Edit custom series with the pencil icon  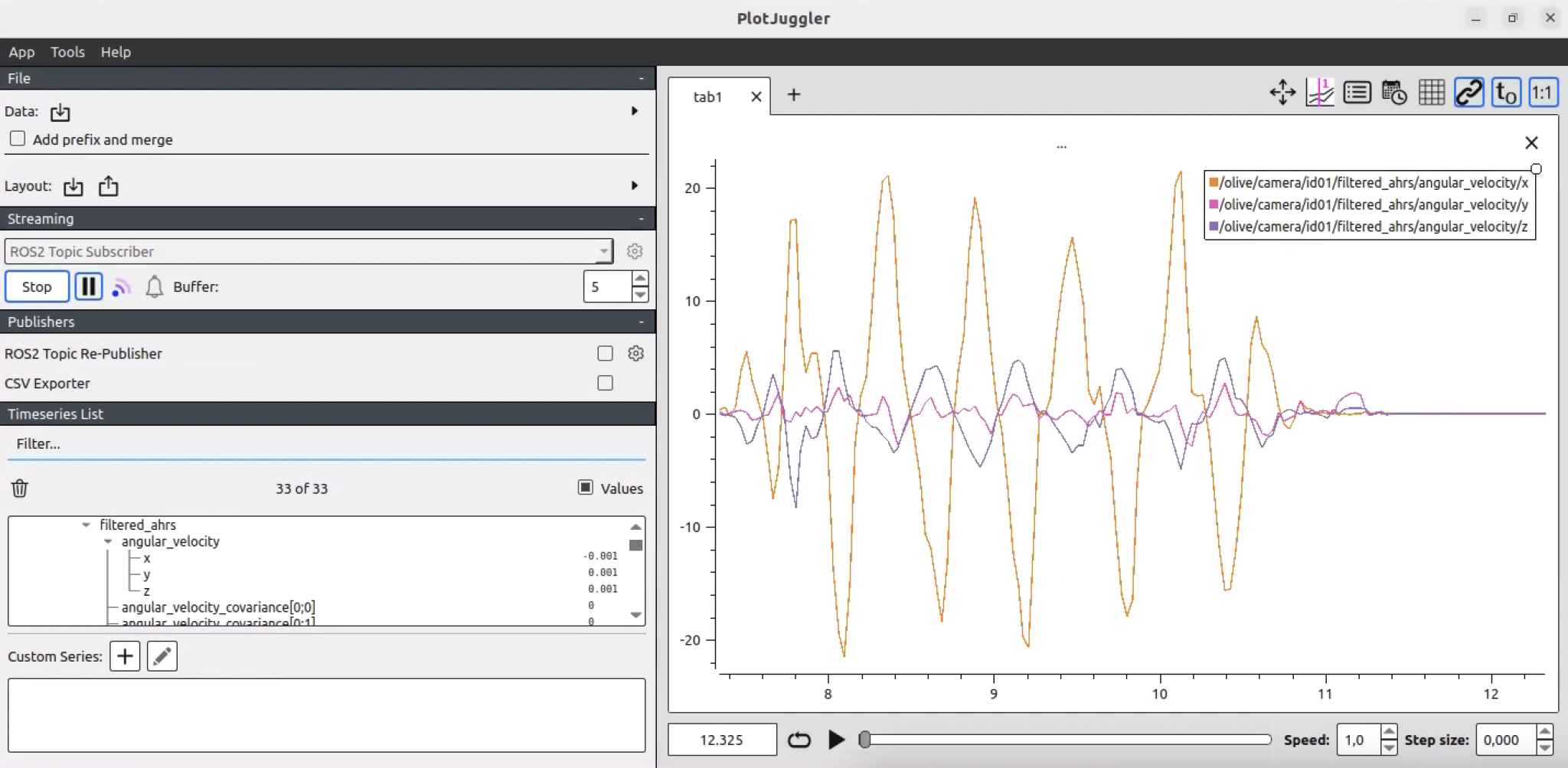pyautogui.click(x=162, y=655)
